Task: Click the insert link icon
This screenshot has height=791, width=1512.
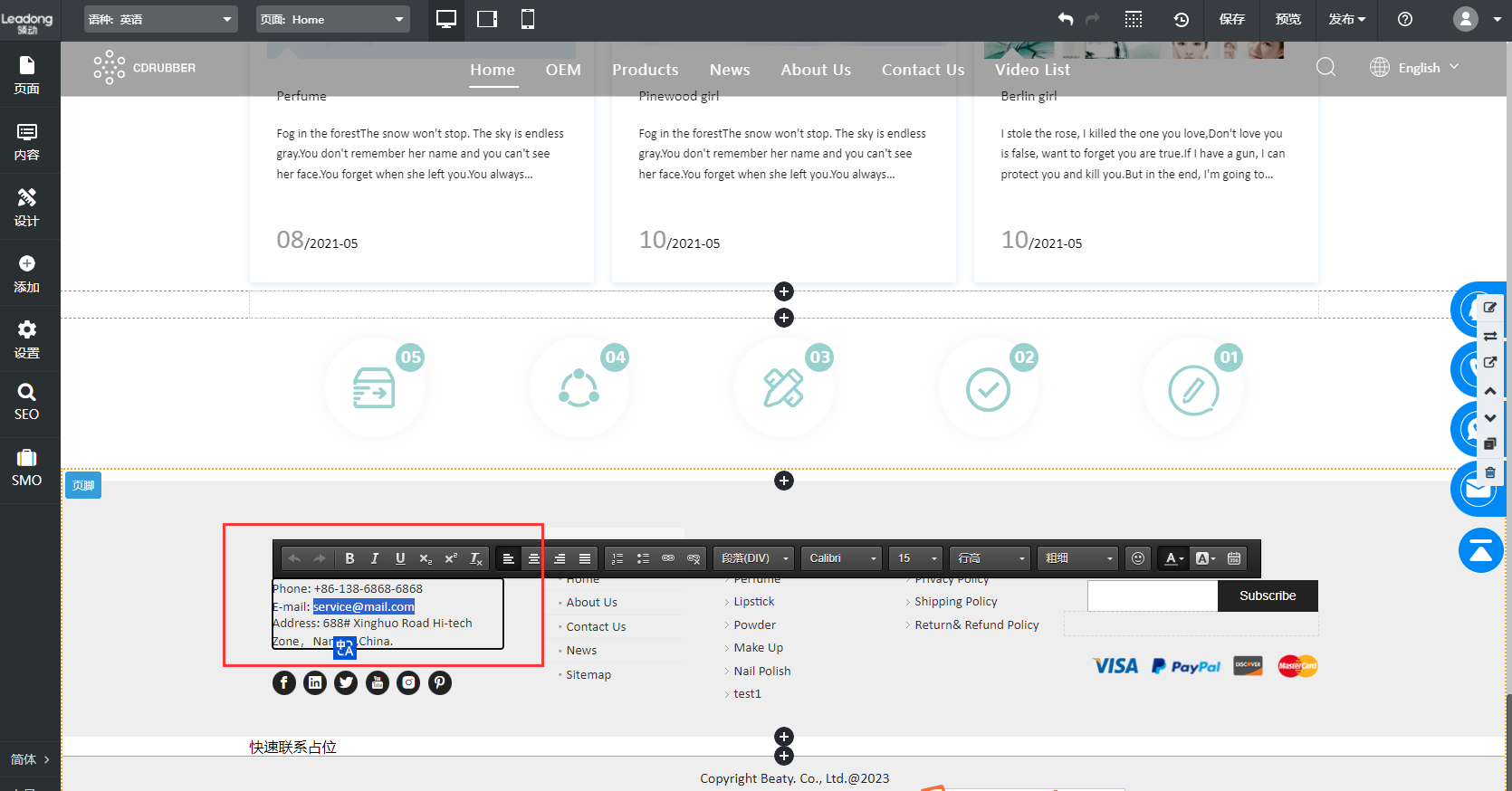Action: point(668,558)
